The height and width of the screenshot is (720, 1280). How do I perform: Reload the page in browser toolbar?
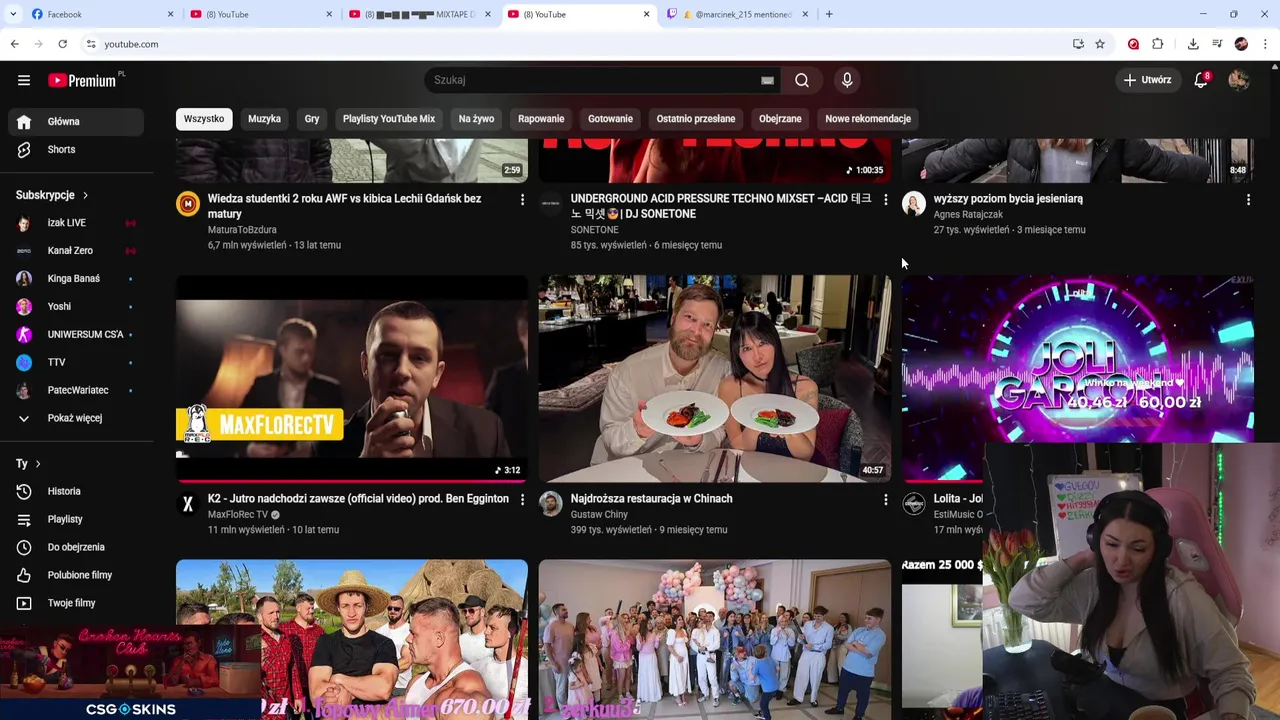tap(62, 44)
